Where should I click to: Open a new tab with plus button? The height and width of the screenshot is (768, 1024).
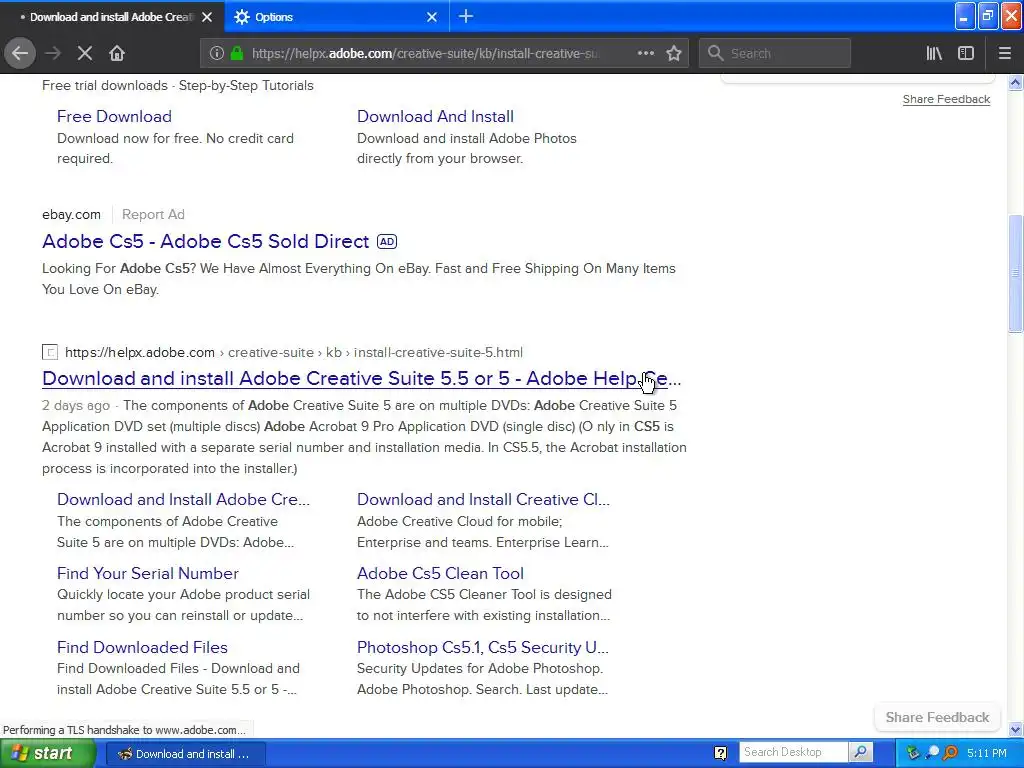point(466,16)
